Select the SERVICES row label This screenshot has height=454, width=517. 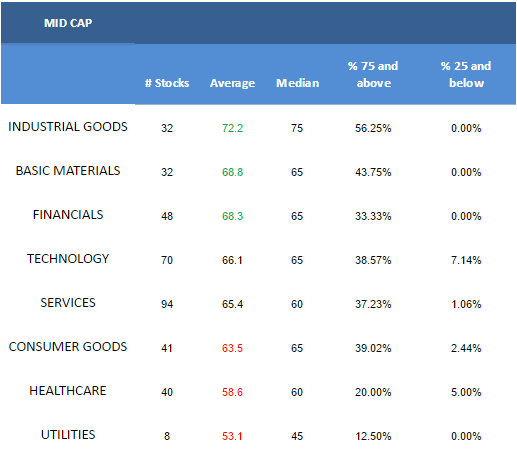[x=68, y=303]
